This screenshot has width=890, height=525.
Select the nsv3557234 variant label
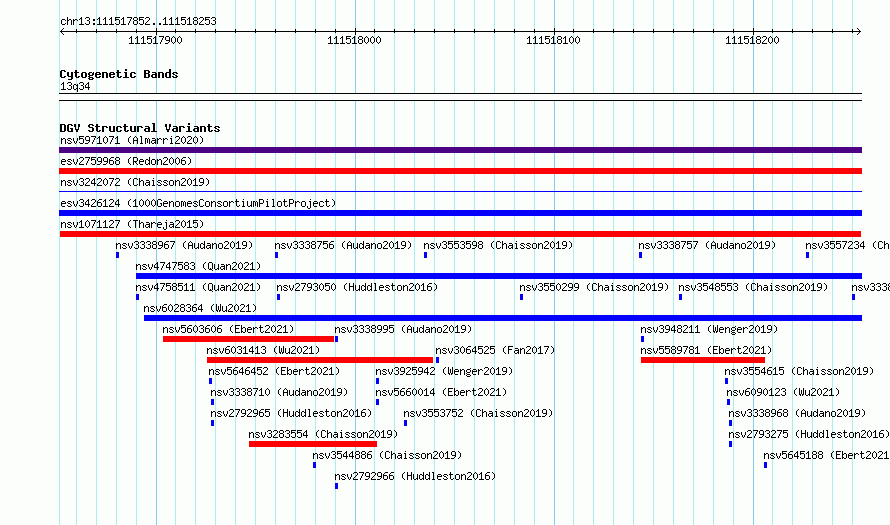[847, 245]
